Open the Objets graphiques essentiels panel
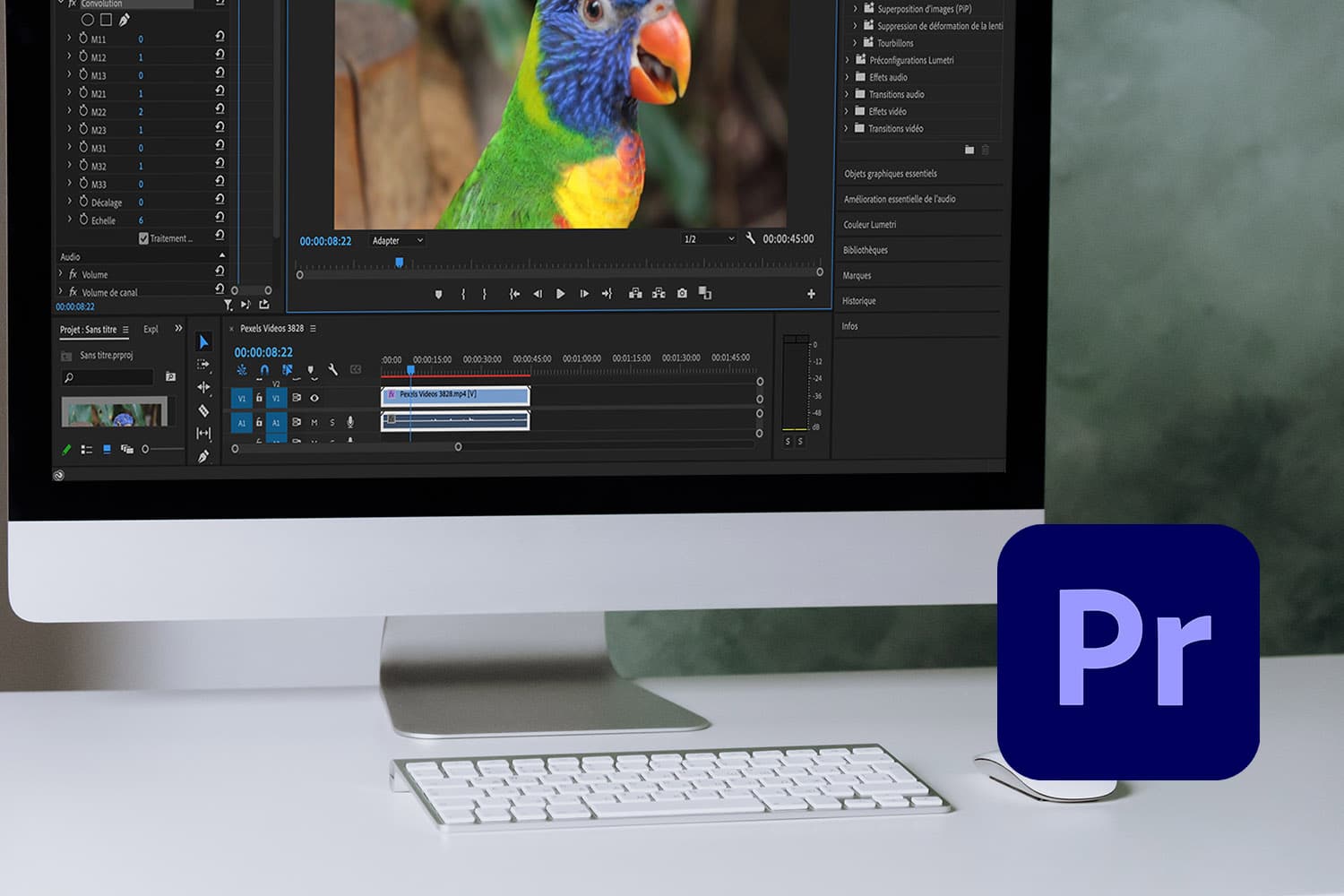 [891, 174]
